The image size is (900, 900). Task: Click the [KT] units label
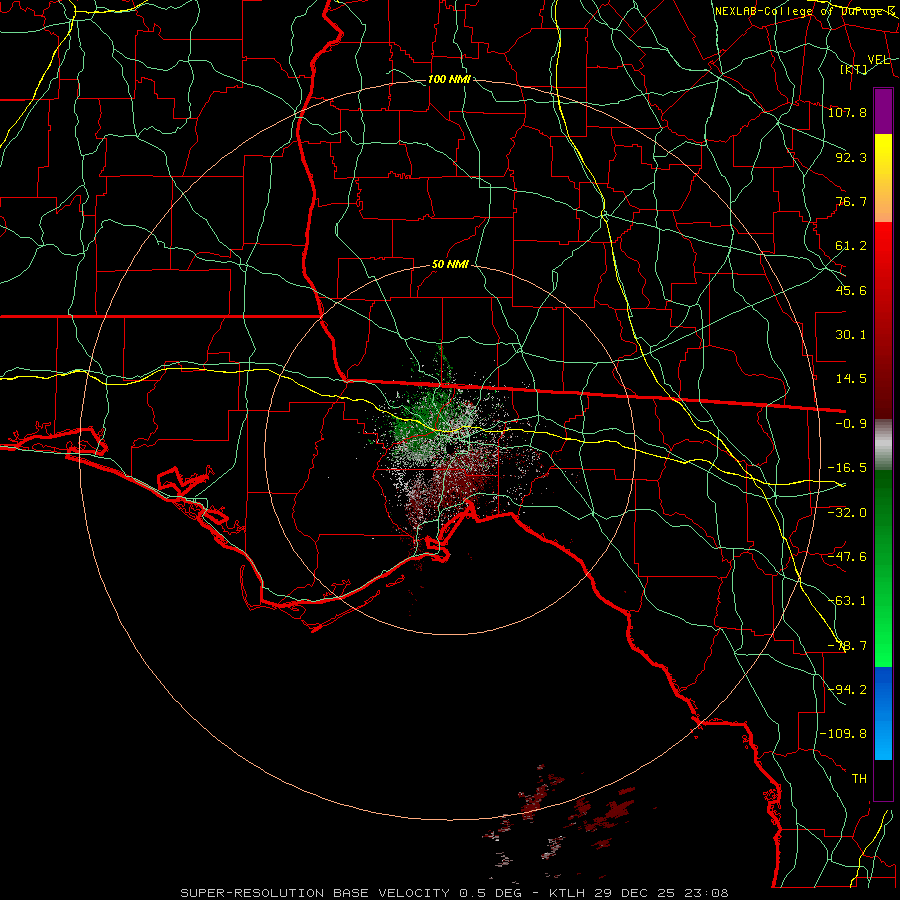tap(854, 69)
